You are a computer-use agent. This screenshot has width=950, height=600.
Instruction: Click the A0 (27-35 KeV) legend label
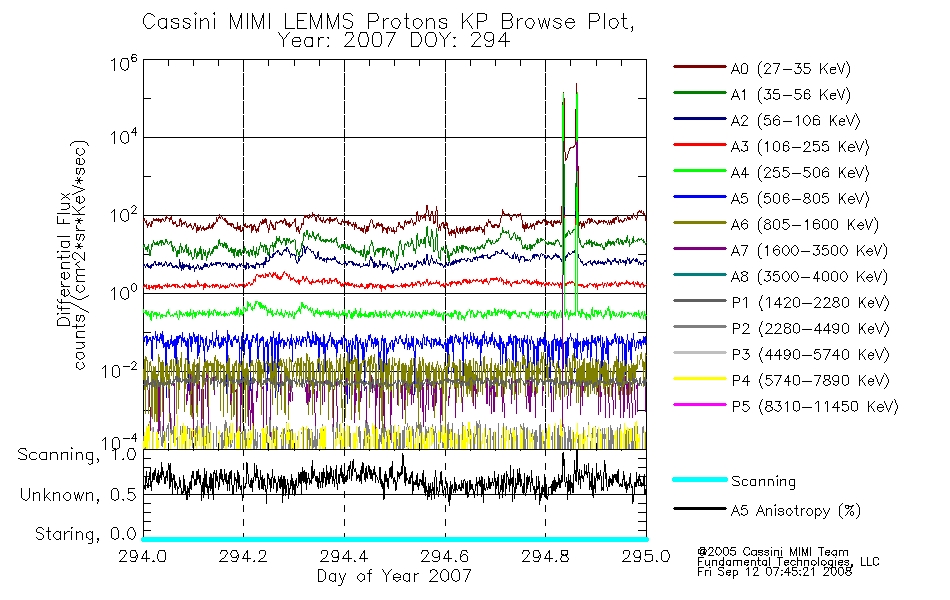[791, 69]
